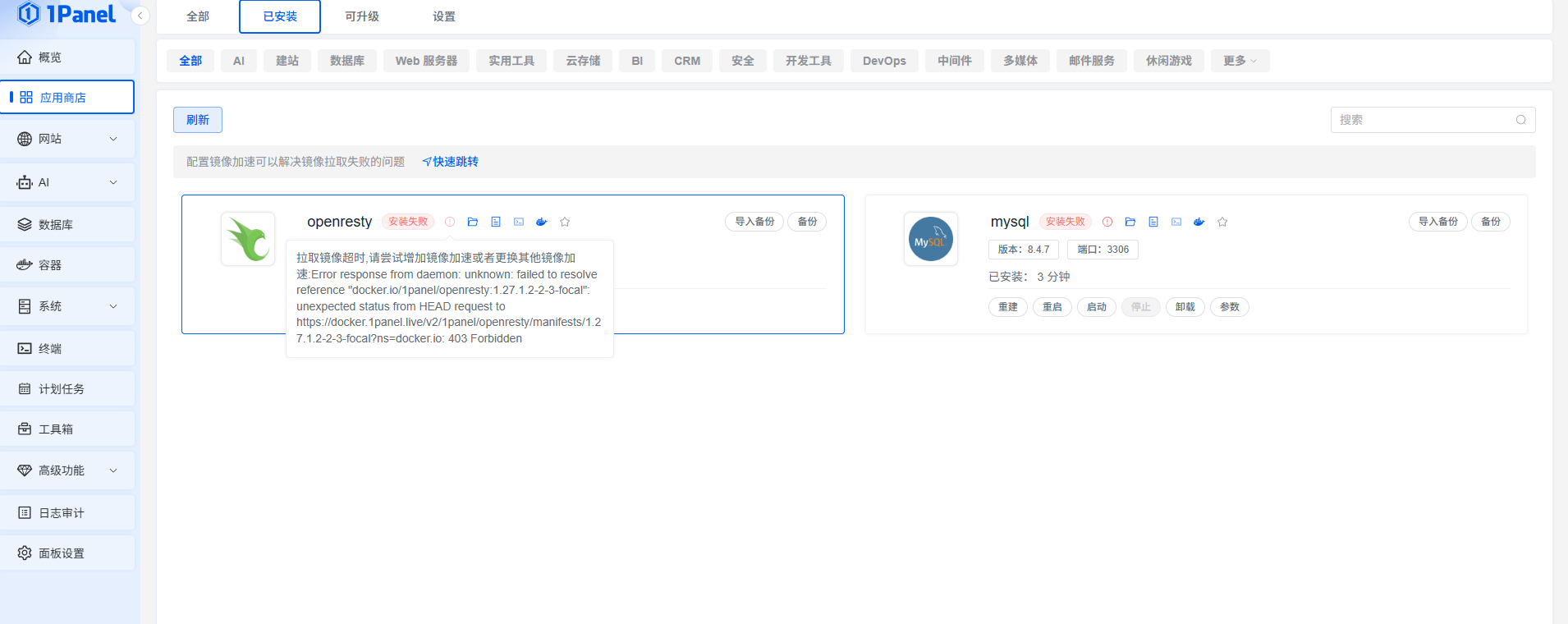
Task: Click into the 搜索 search field
Action: click(x=1424, y=120)
